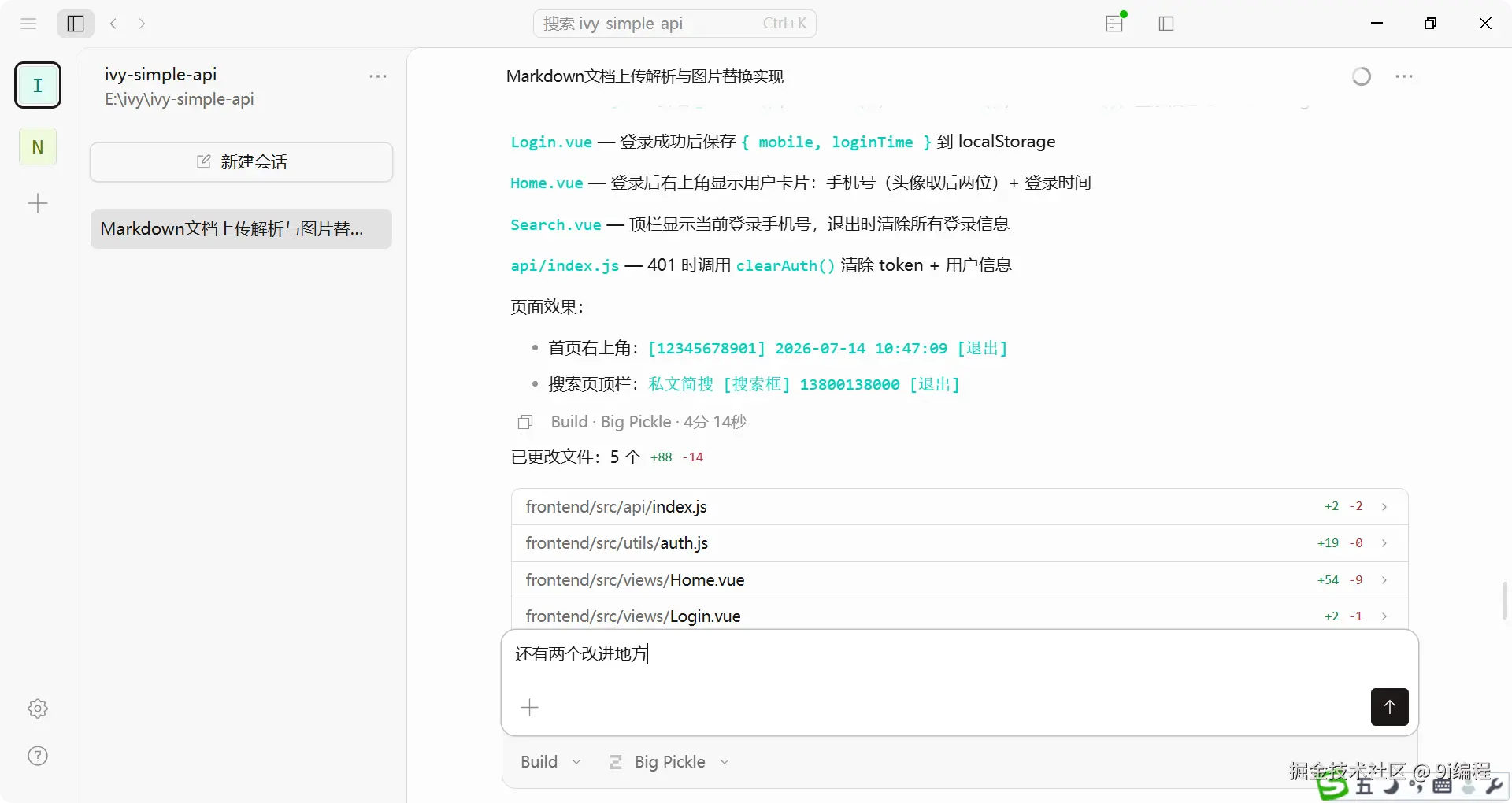Screen dimensions: 1512x803
Task: Open session options menu beside spinner
Action: (x=1404, y=76)
